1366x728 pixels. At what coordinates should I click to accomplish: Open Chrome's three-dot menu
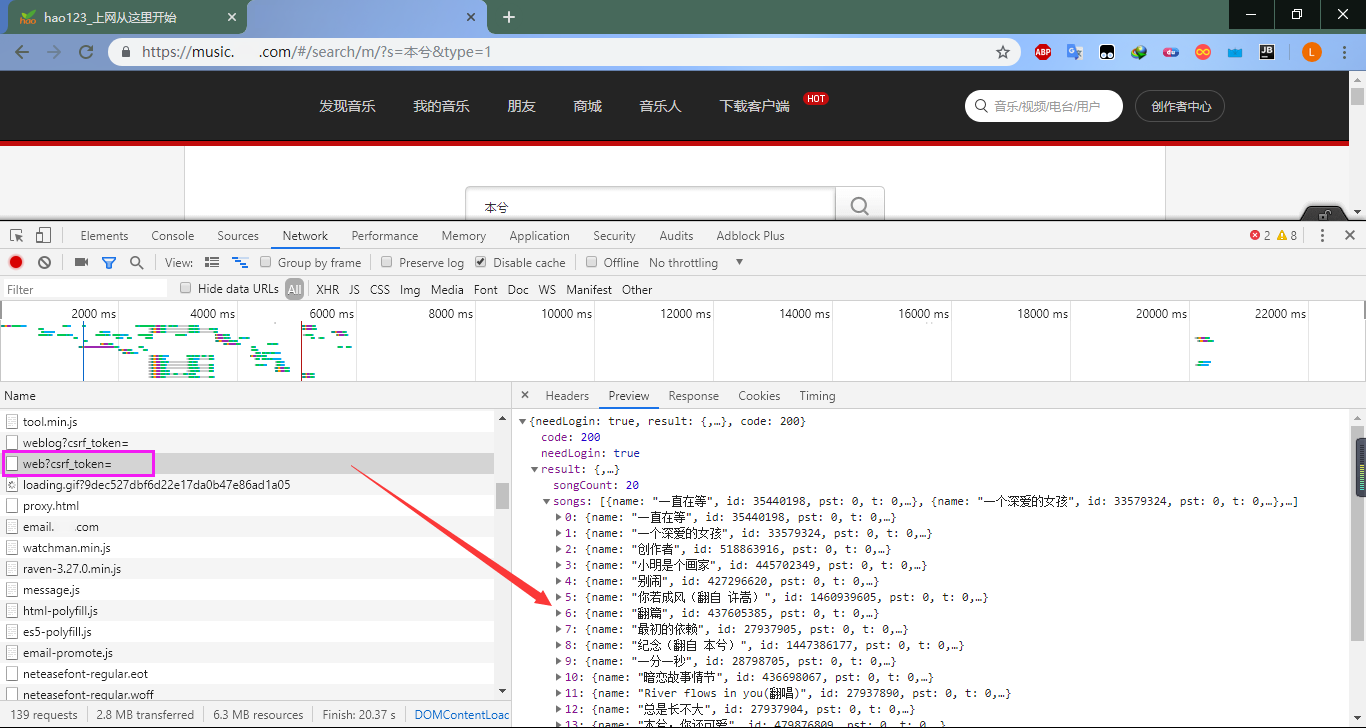click(1345, 52)
